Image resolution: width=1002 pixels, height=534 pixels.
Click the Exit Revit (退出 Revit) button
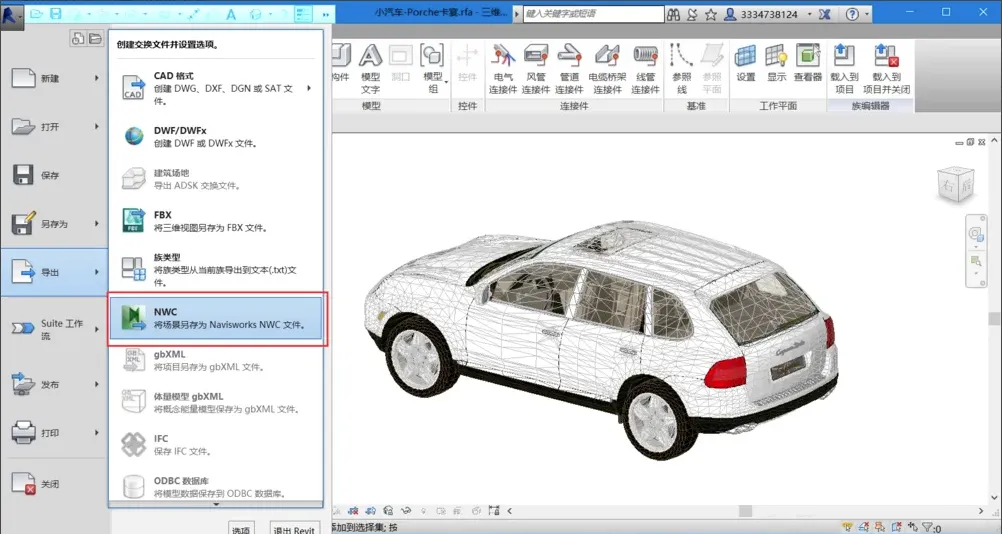point(294,529)
